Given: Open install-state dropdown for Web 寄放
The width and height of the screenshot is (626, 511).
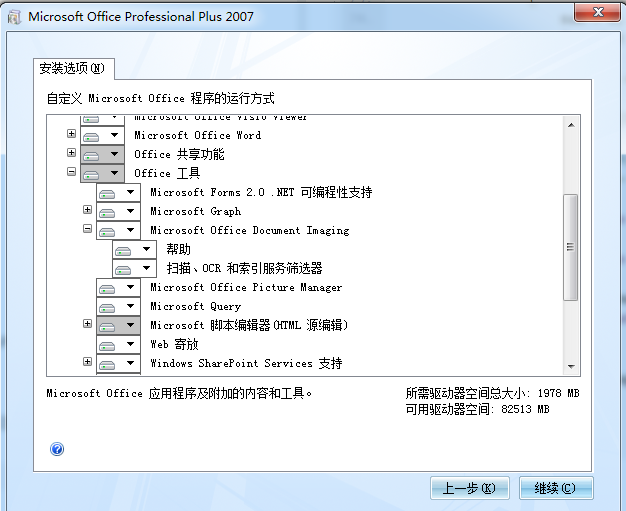Looking at the screenshot, I should [118, 345].
